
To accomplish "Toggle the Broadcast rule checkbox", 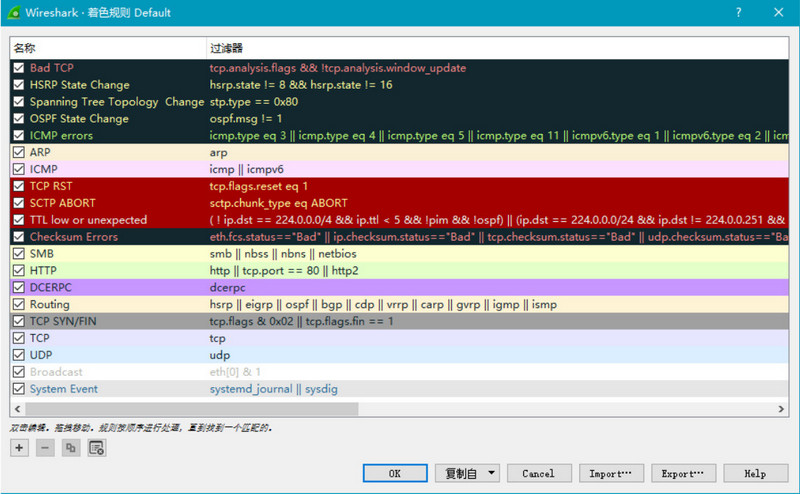I will (19, 372).
